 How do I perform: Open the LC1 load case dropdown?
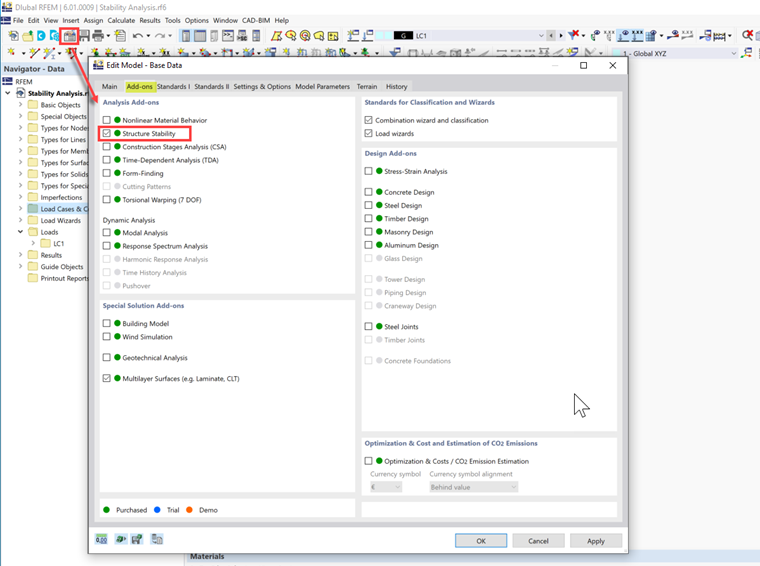(541, 35)
